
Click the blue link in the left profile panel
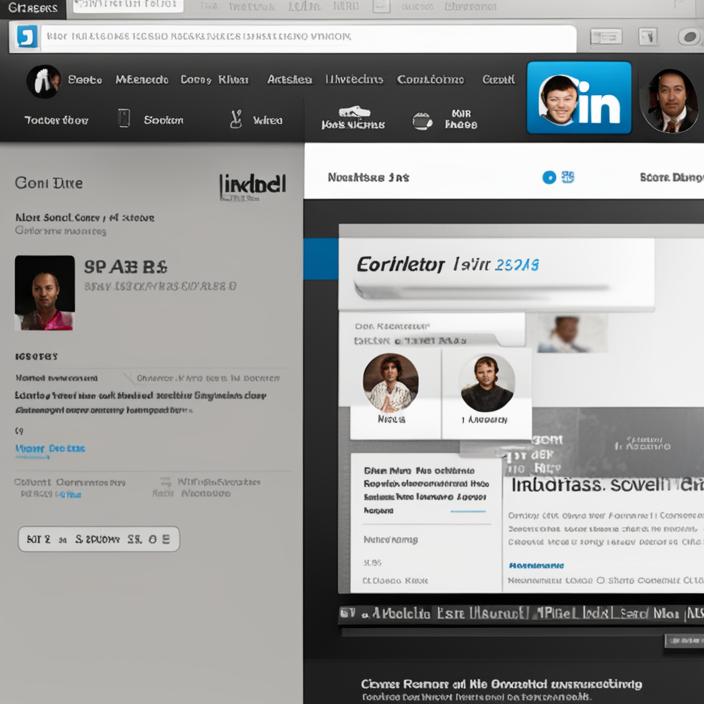[x=50, y=449]
